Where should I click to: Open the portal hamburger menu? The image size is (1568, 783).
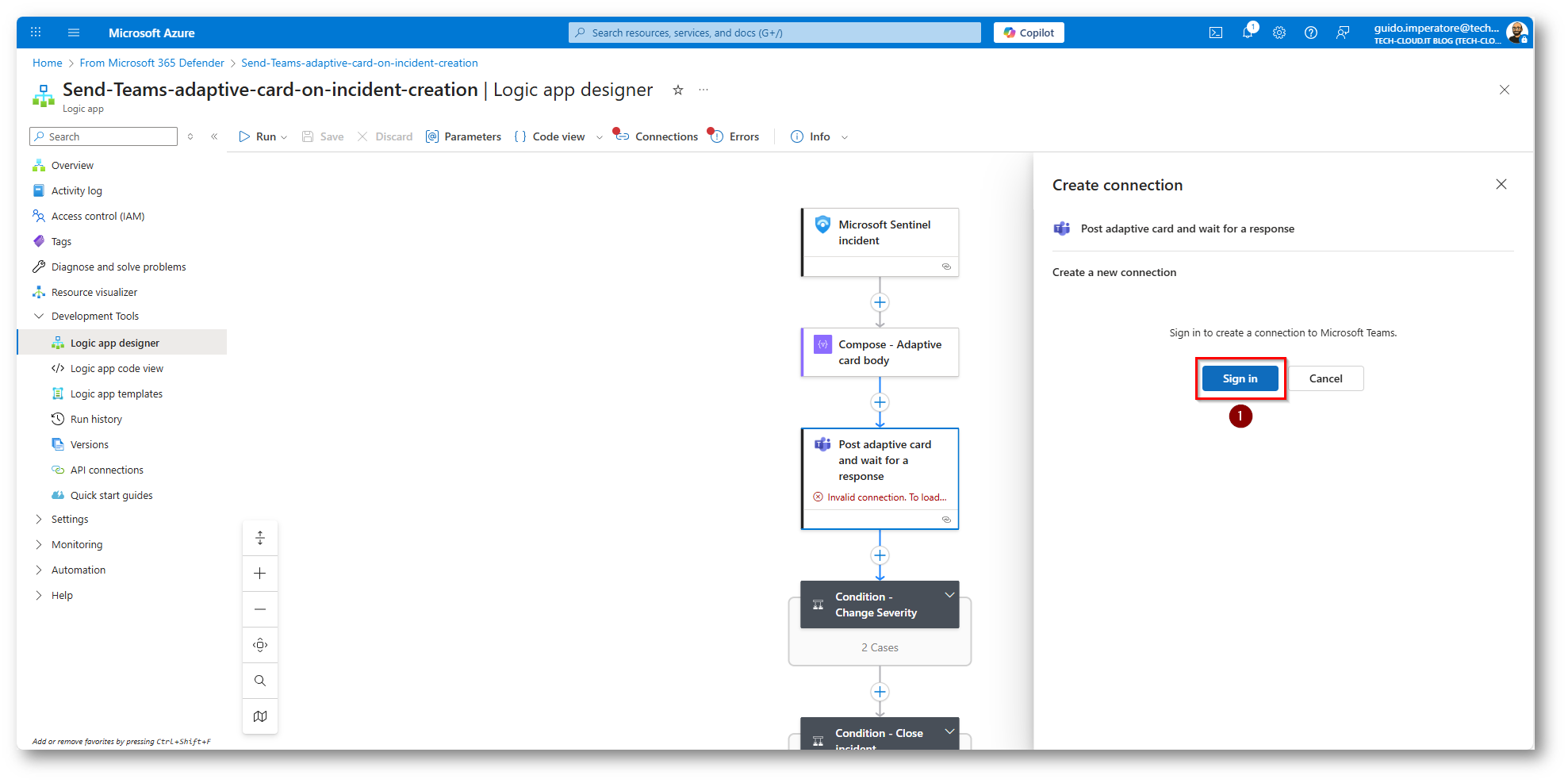click(x=74, y=33)
